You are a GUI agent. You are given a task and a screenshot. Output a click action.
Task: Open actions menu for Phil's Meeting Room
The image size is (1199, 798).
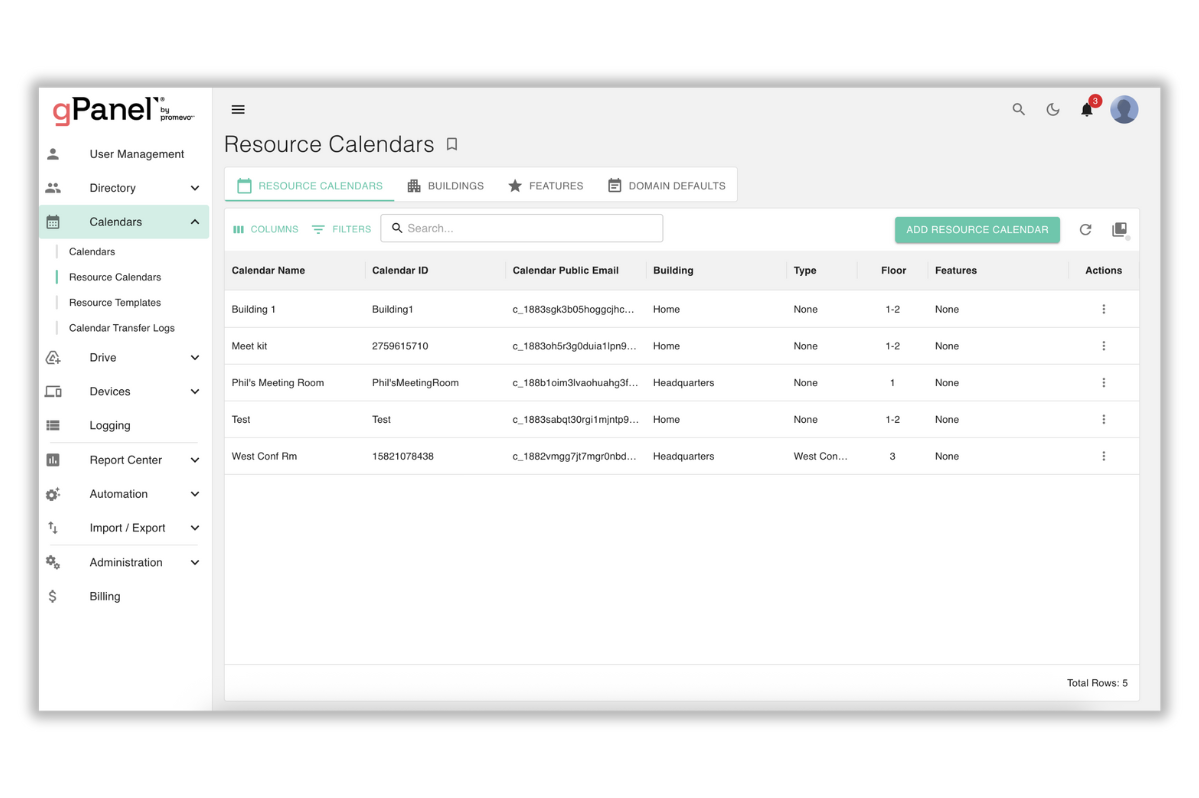click(x=1103, y=382)
